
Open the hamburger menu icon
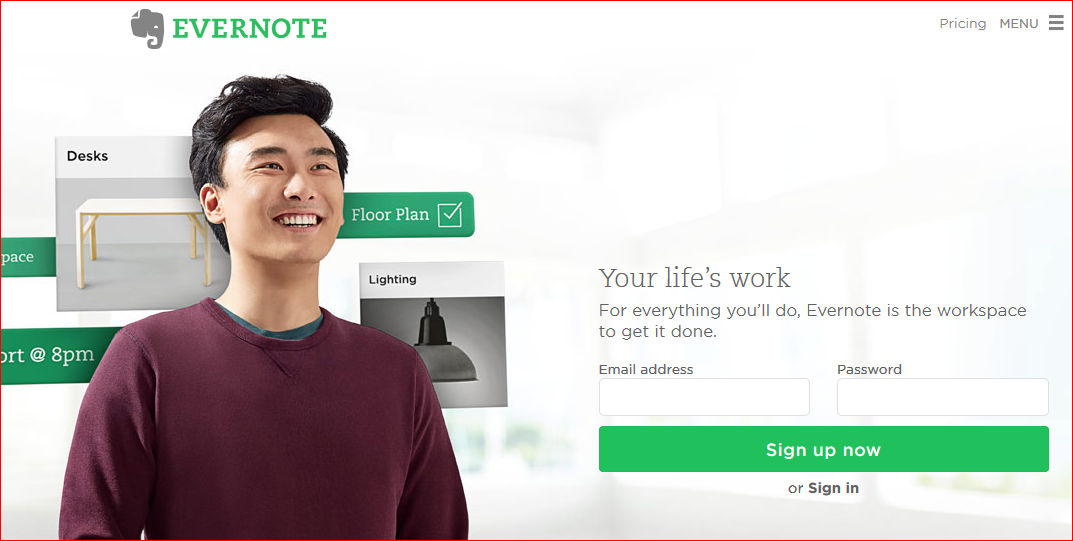(1057, 23)
